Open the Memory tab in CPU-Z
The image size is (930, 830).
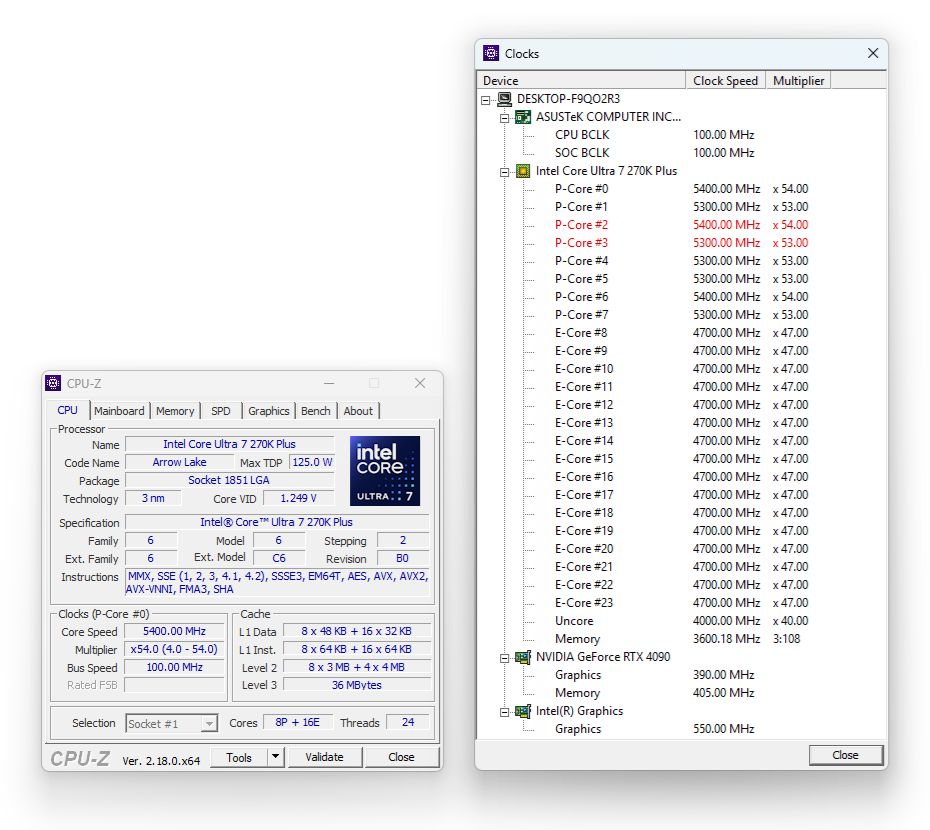175,411
